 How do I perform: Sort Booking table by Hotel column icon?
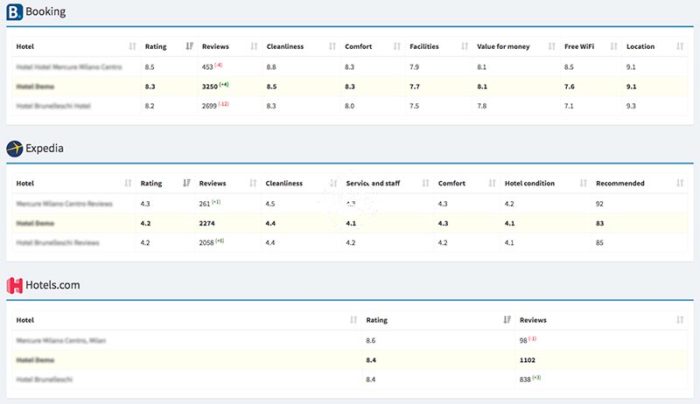pyautogui.click(x=132, y=46)
